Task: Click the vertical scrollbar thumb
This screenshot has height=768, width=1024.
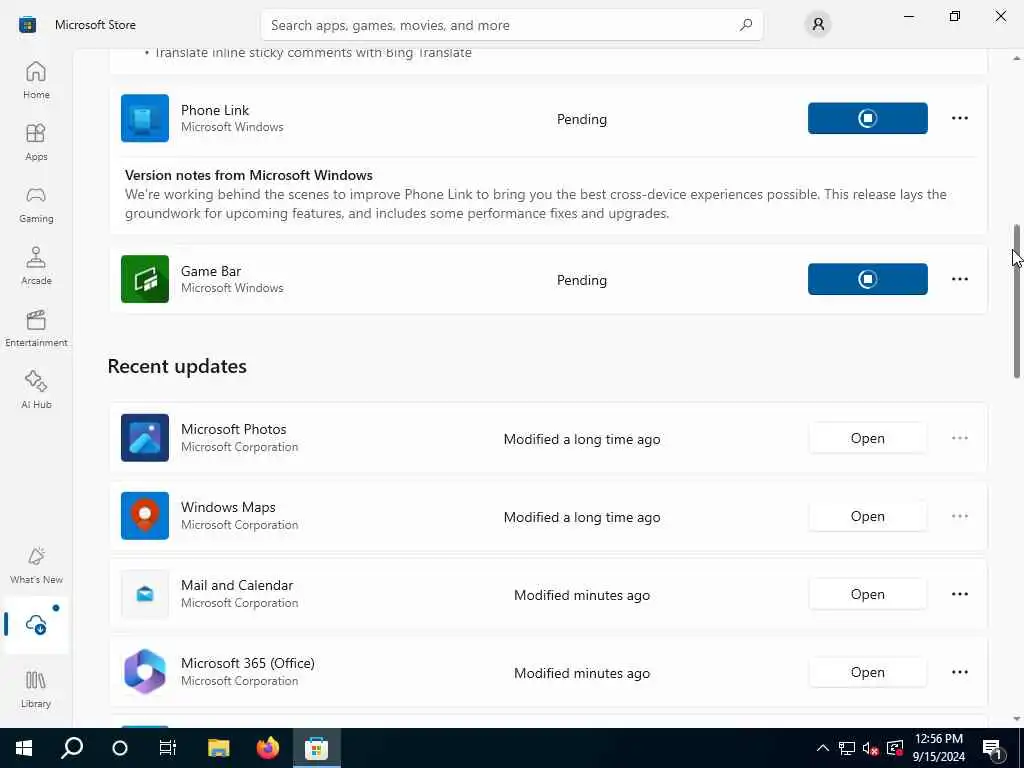Action: (1016, 301)
